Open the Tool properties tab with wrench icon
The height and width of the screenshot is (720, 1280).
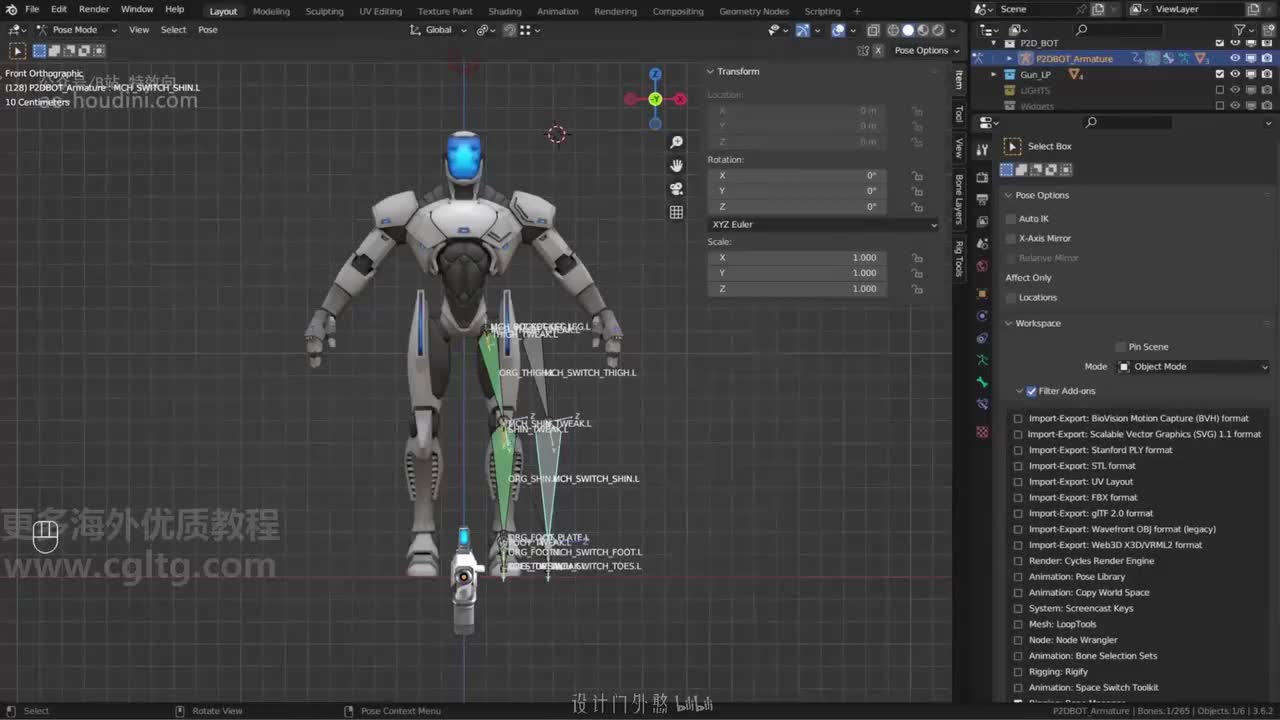pos(982,150)
